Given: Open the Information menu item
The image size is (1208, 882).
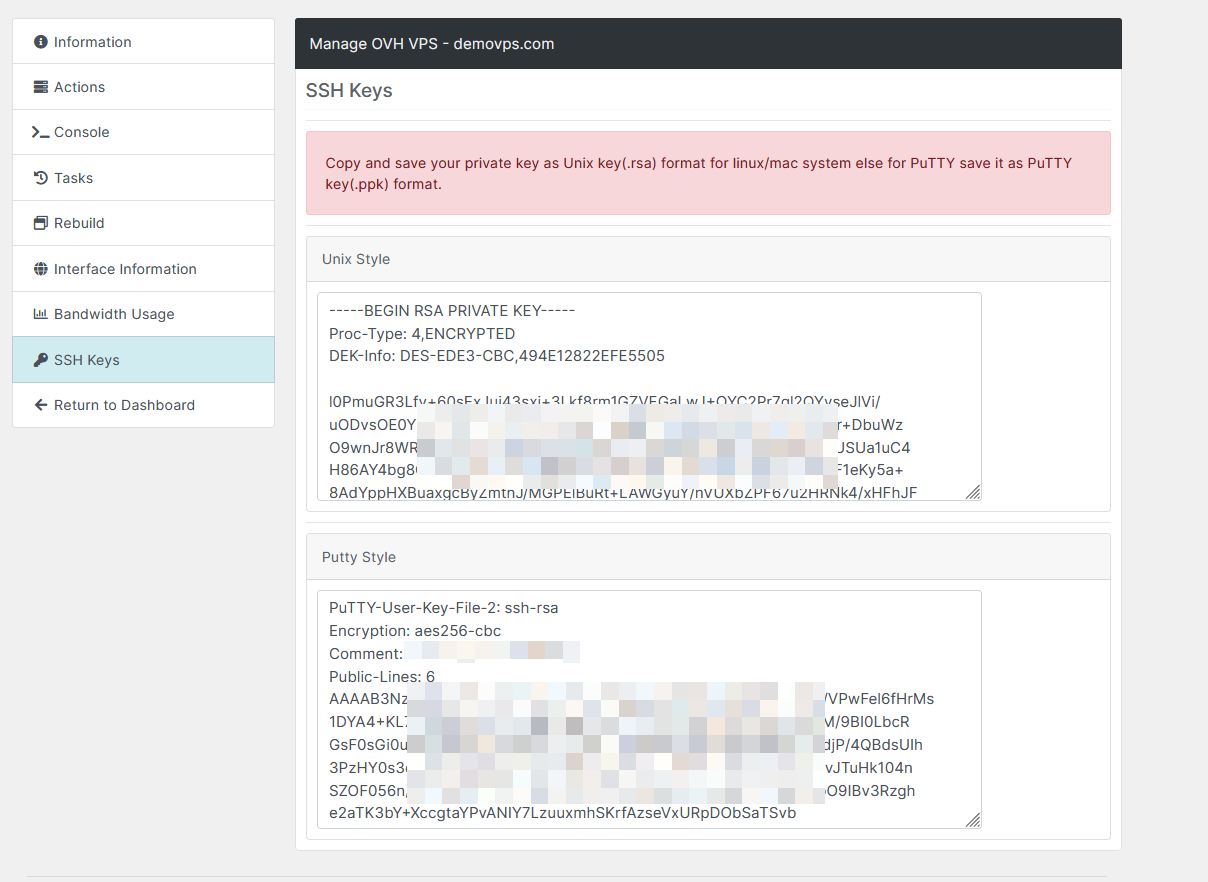Looking at the screenshot, I should pos(143,42).
